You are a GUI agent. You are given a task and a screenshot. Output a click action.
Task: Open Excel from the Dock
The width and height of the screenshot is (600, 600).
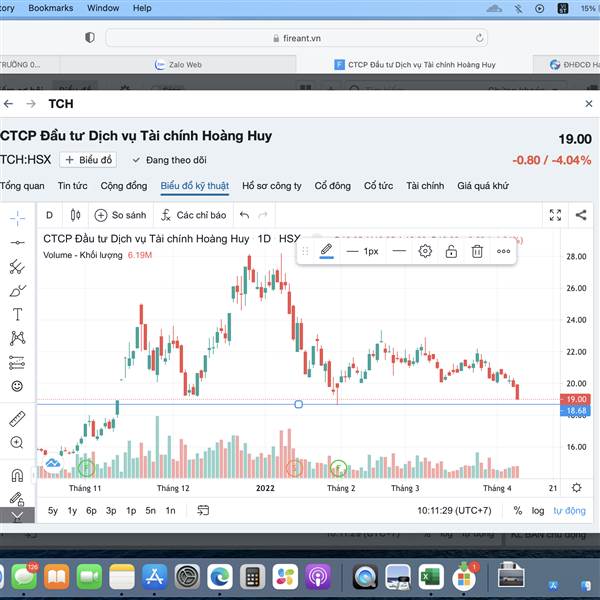click(x=430, y=577)
